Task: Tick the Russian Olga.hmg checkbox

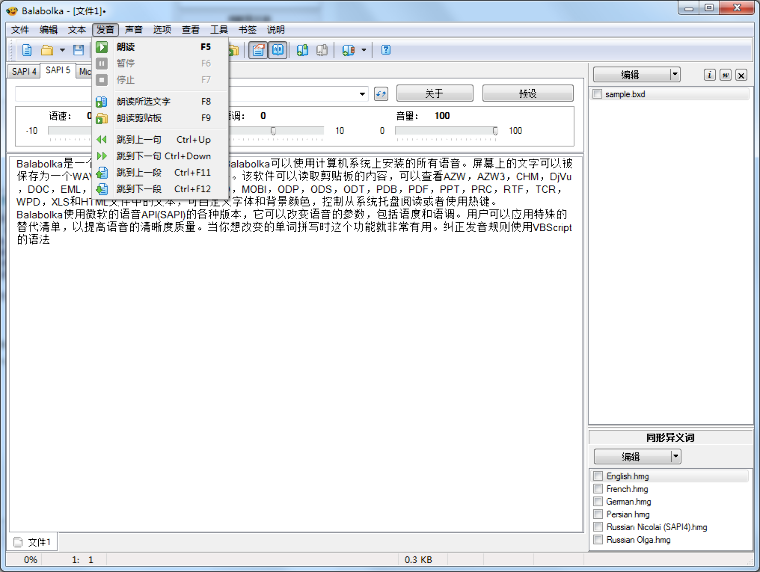Action: click(x=598, y=540)
